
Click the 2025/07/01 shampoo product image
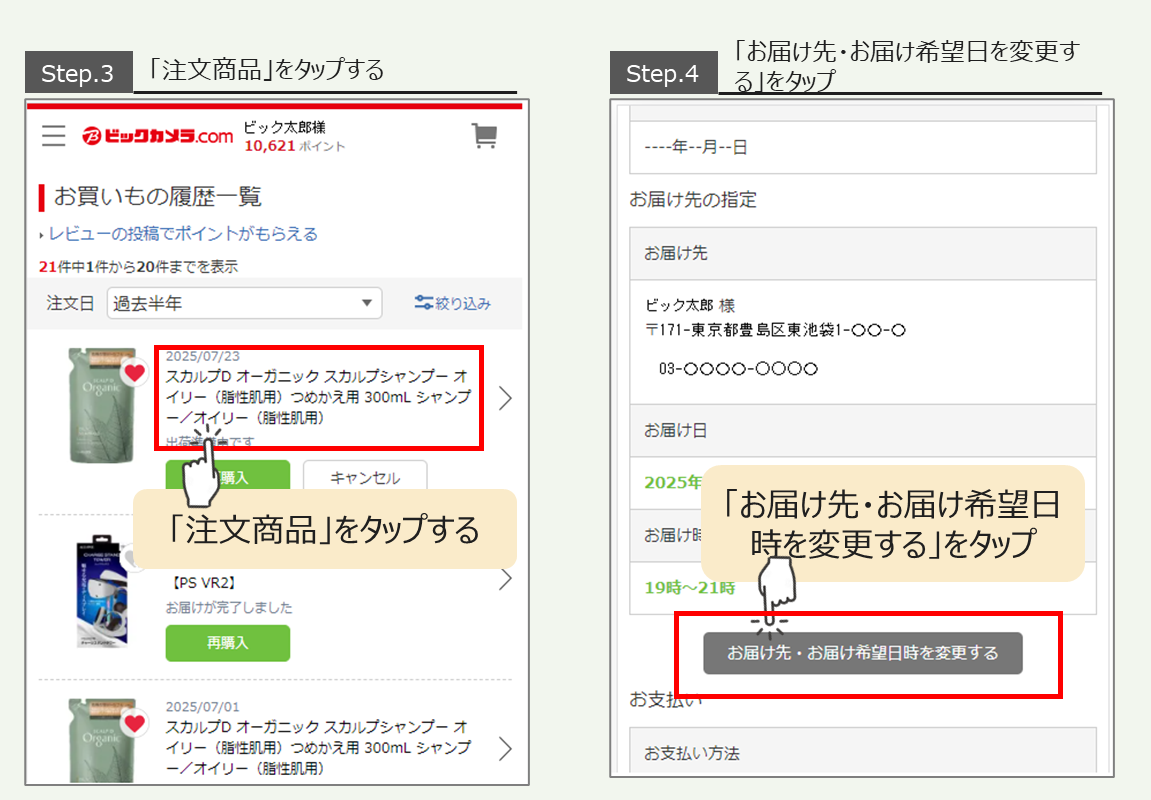(x=102, y=738)
